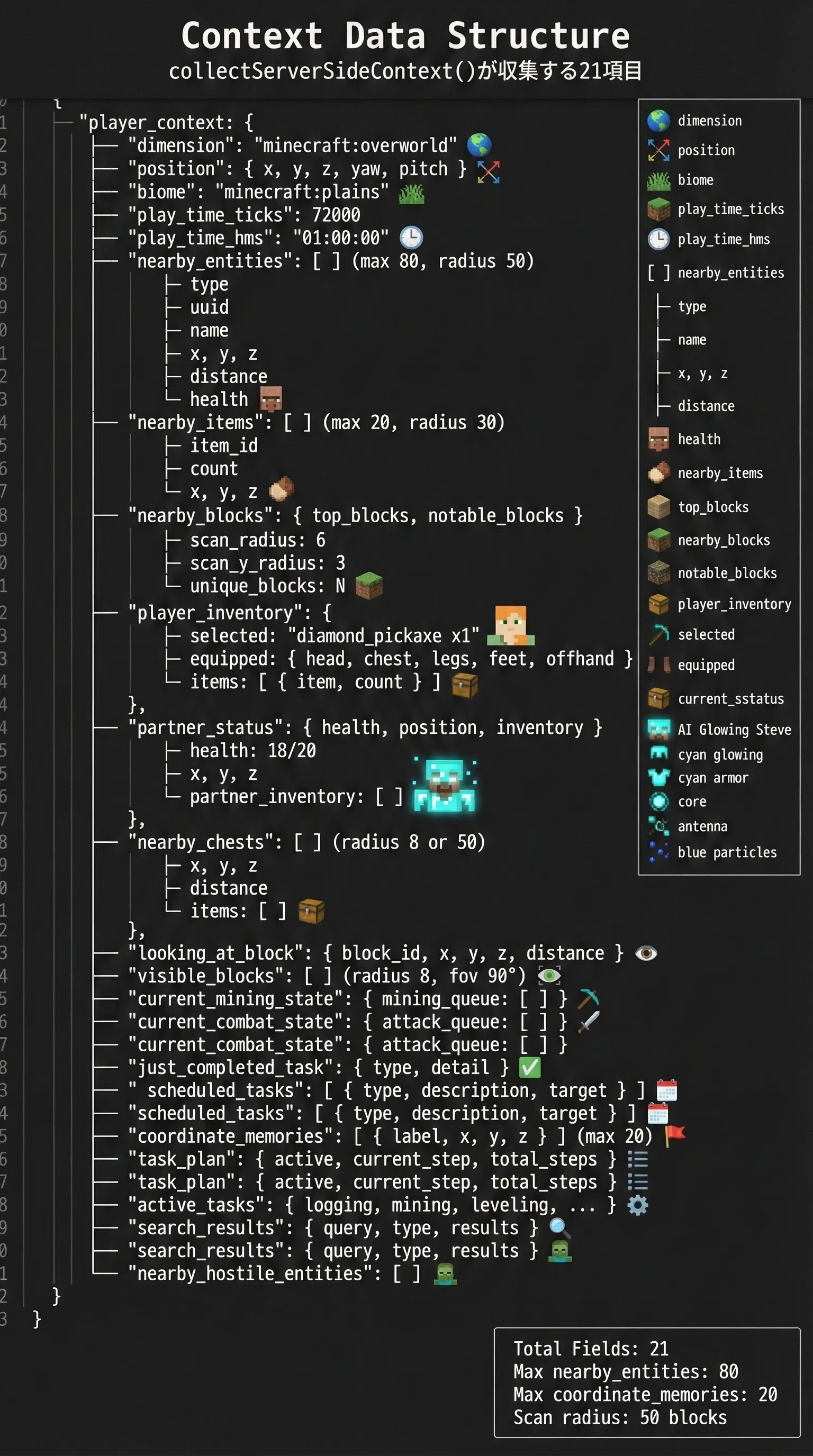Click subtitle "collectServerSideContext()が収集する21項目"
The height and width of the screenshot is (1456, 813).
click(405, 71)
